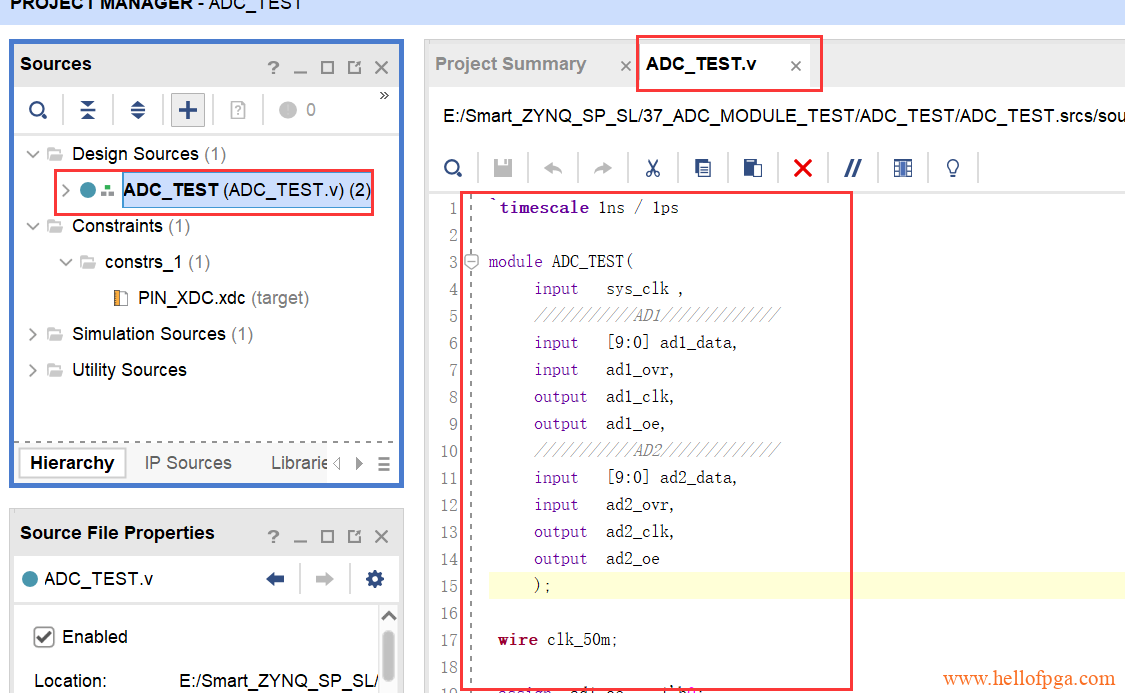The width and height of the screenshot is (1125, 693).
Task: Click the lightbulb icon in editor toolbar
Action: tap(953, 168)
